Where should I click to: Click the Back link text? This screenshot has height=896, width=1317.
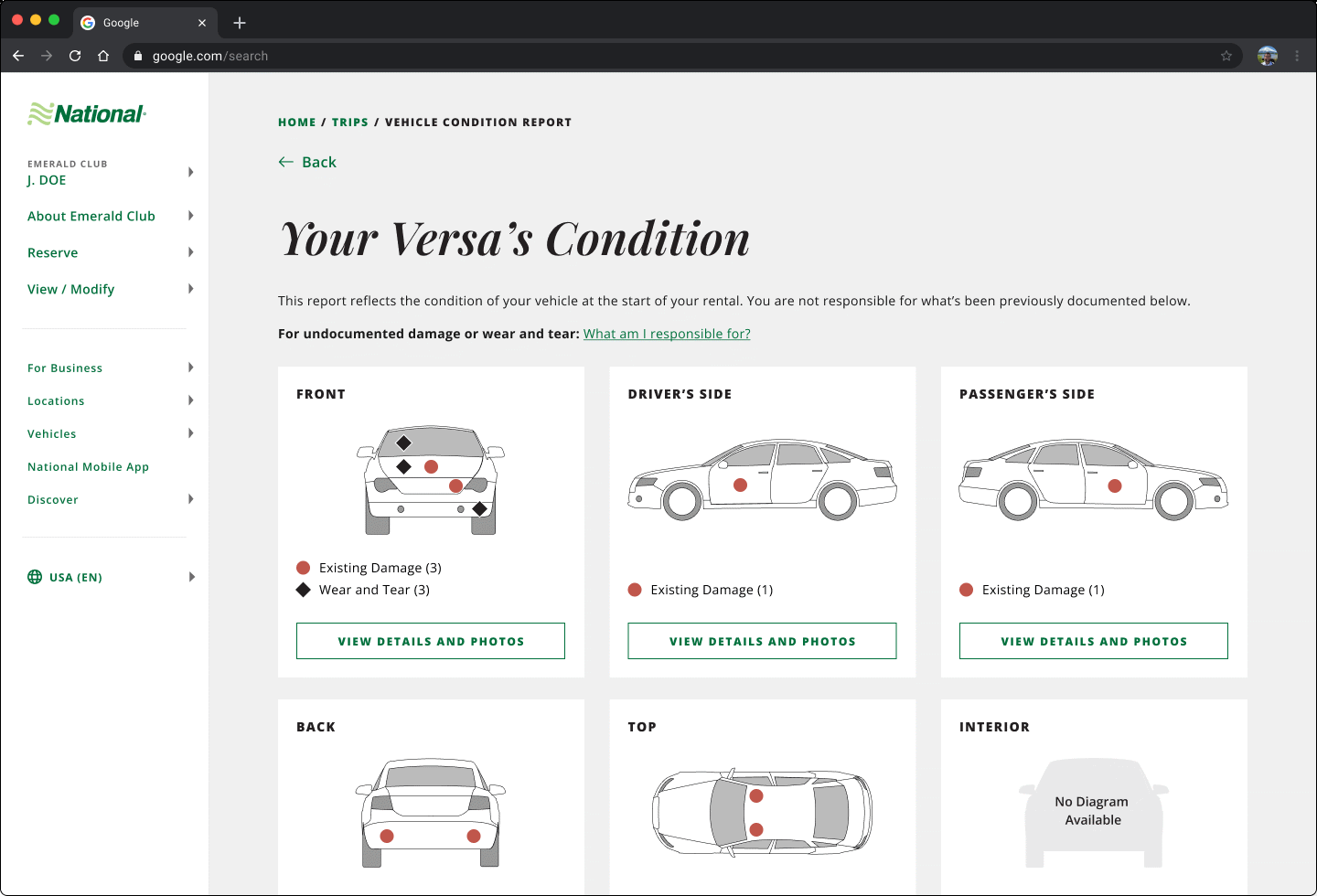point(319,162)
